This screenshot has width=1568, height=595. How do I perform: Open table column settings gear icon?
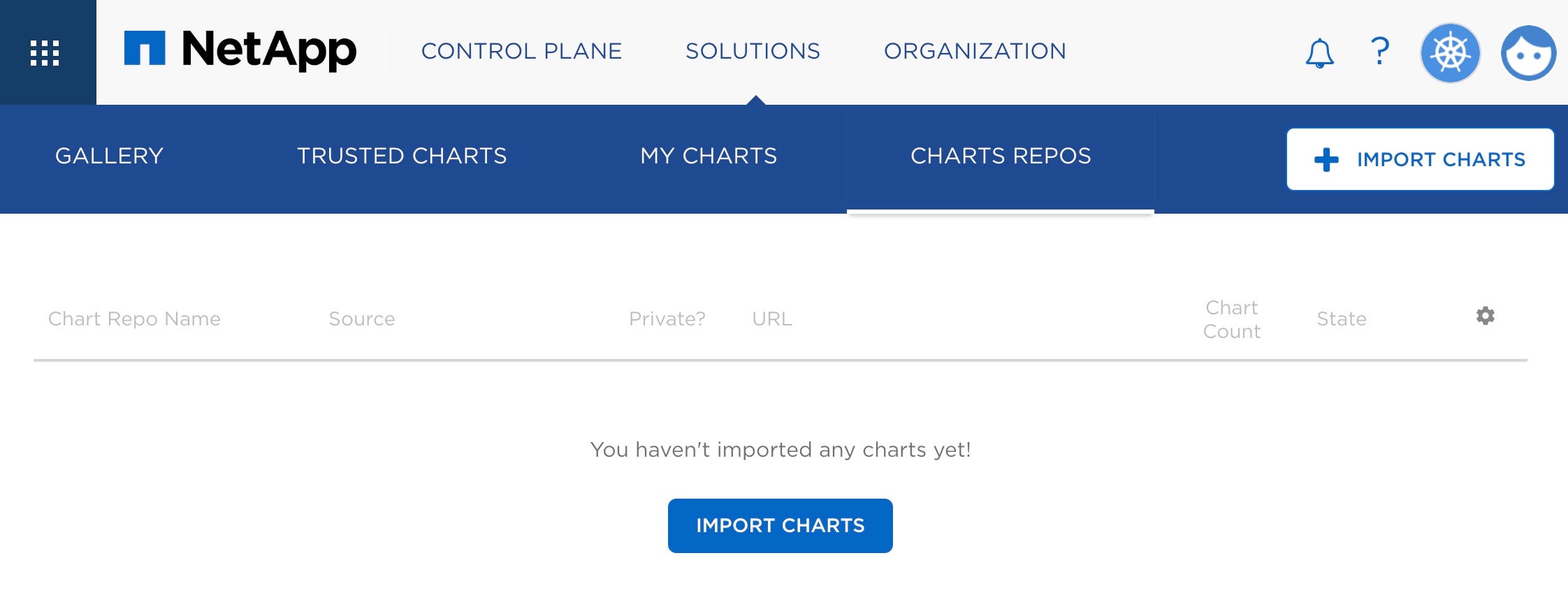pyautogui.click(x=1486, y=316)
